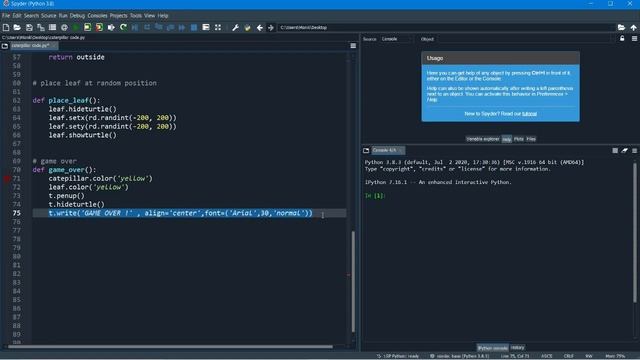Click the Maximize current pane icon

(x=206, y=27)
